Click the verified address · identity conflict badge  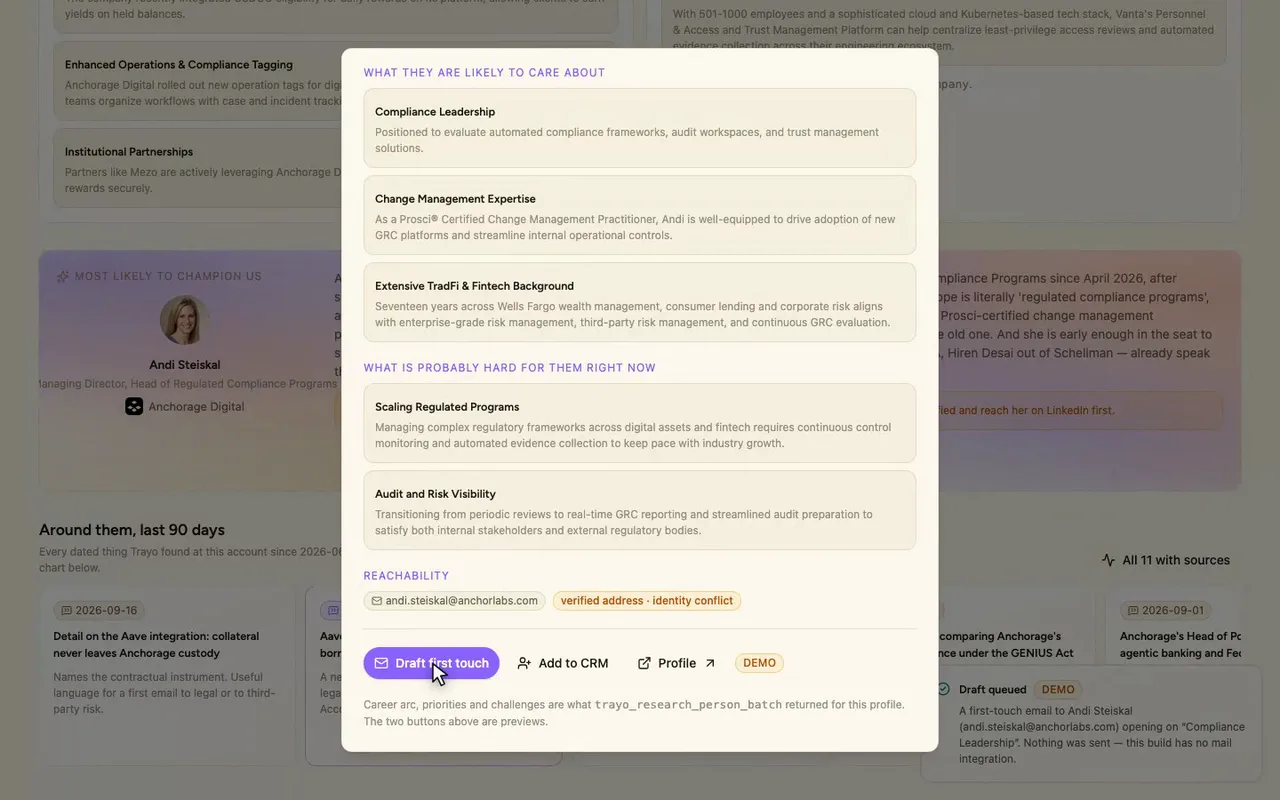coord(647,601)
